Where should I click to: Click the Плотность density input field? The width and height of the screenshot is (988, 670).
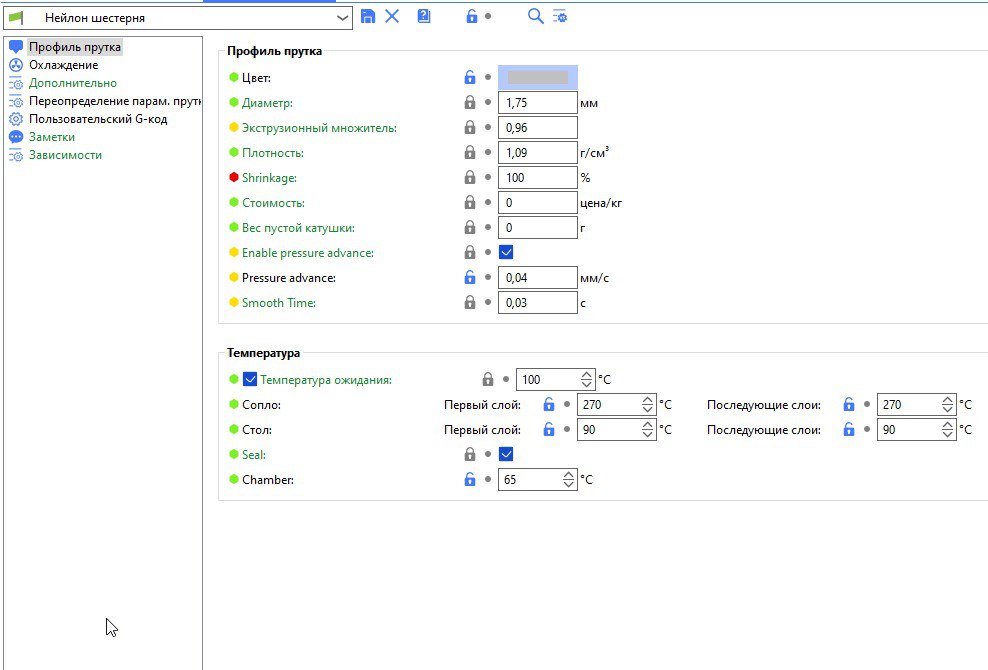click(x=537, y=153)
